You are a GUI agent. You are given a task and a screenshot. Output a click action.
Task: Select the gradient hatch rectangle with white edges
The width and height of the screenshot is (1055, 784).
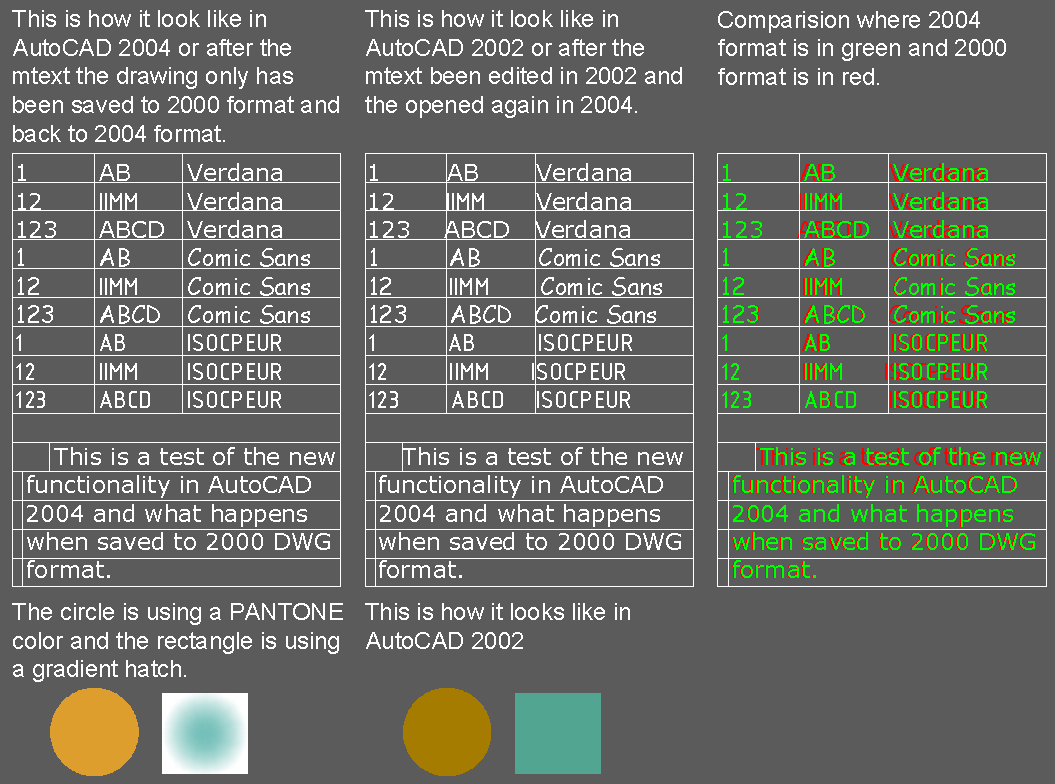pos(205,733)
